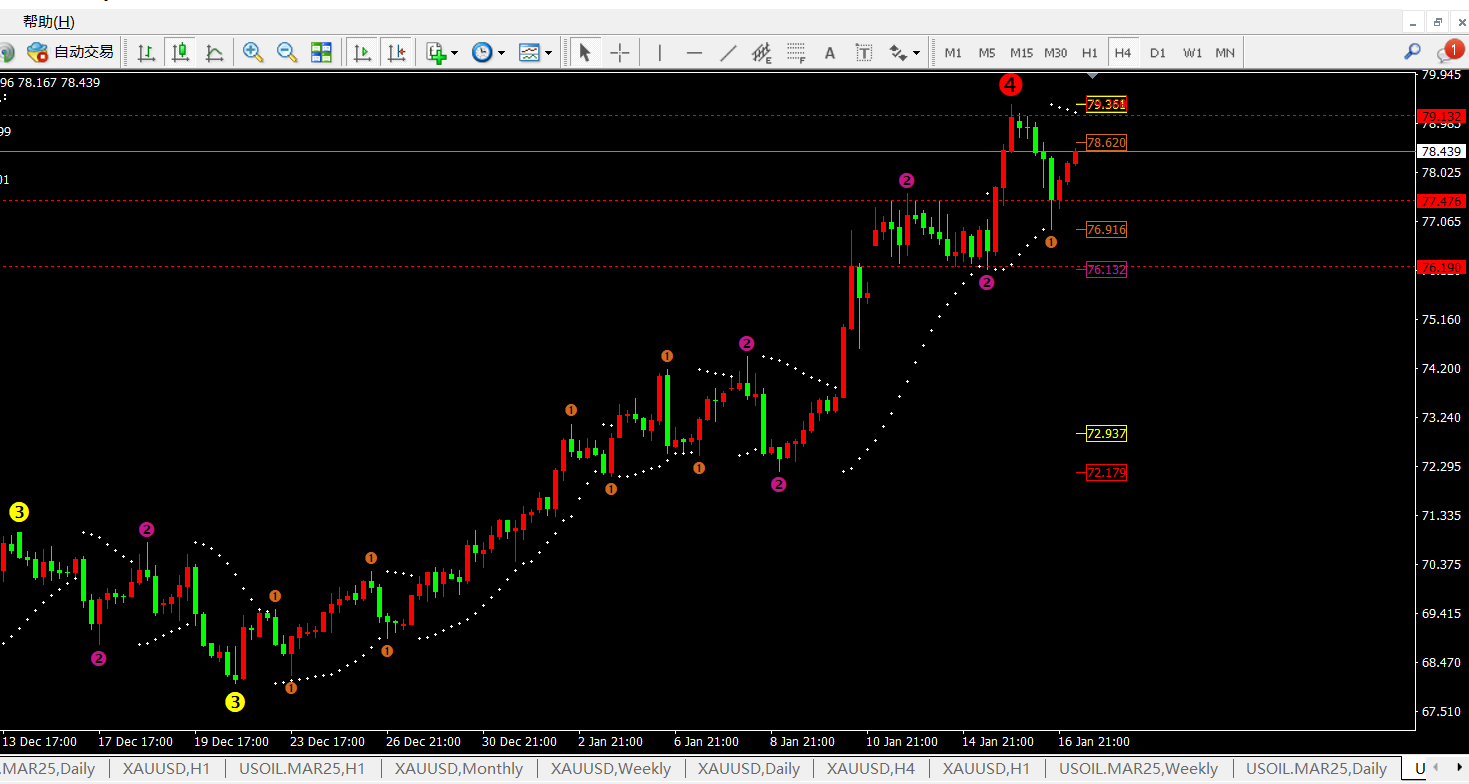Zoom out of the chart

coord(287,53)
